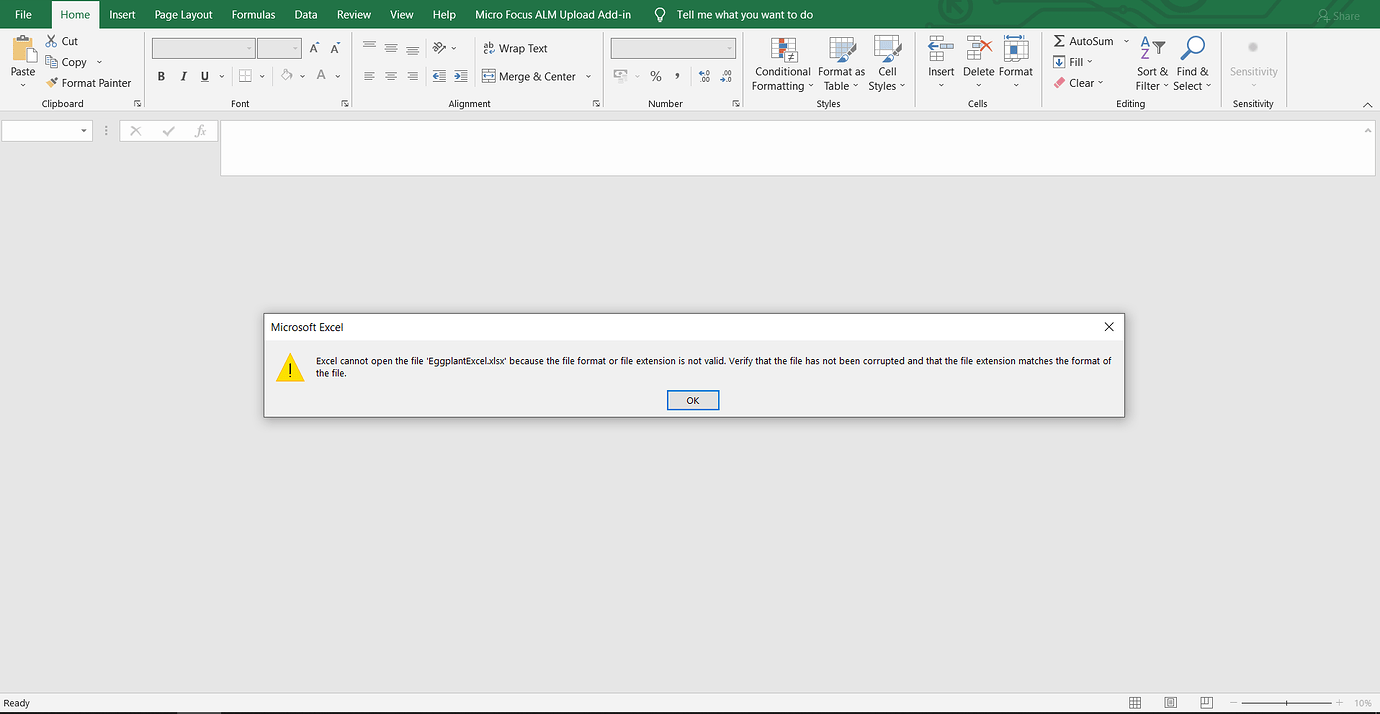Viewport: 1380px width, 714px height.
Task: Apply middle vertical alignment
Action: click(x=391, y=48)
